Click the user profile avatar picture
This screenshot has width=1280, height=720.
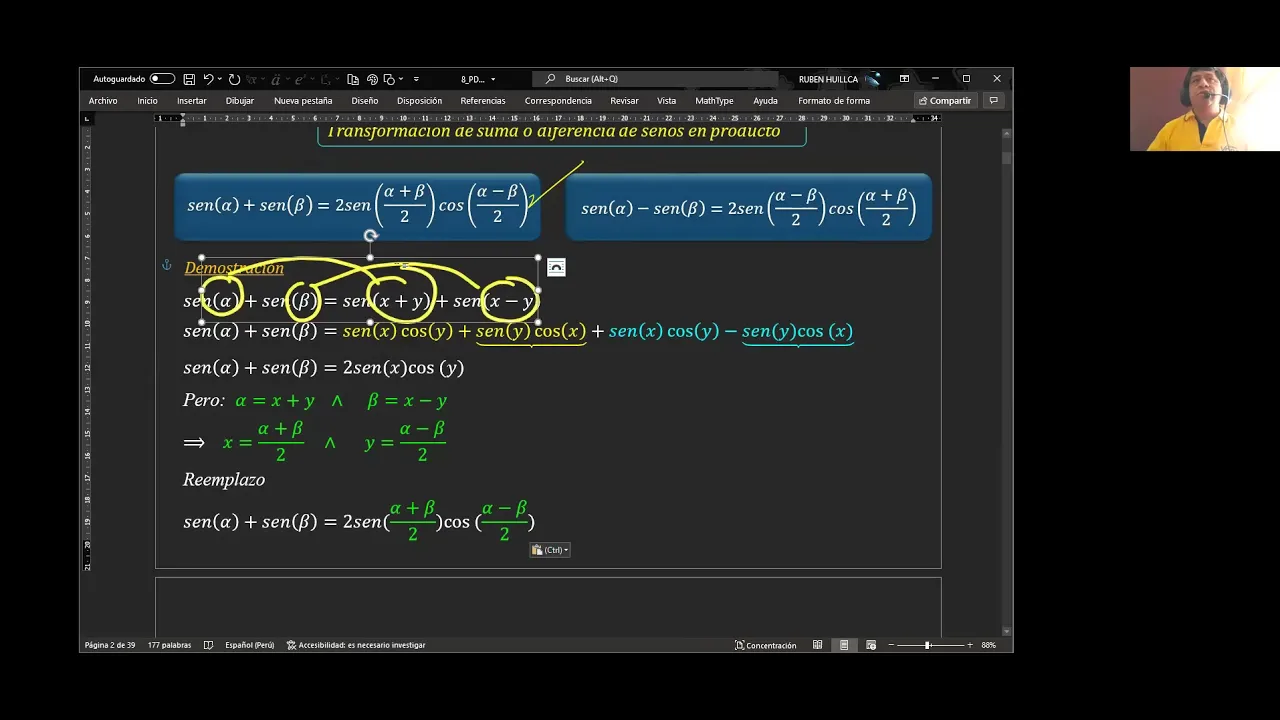tap(873, 79)
